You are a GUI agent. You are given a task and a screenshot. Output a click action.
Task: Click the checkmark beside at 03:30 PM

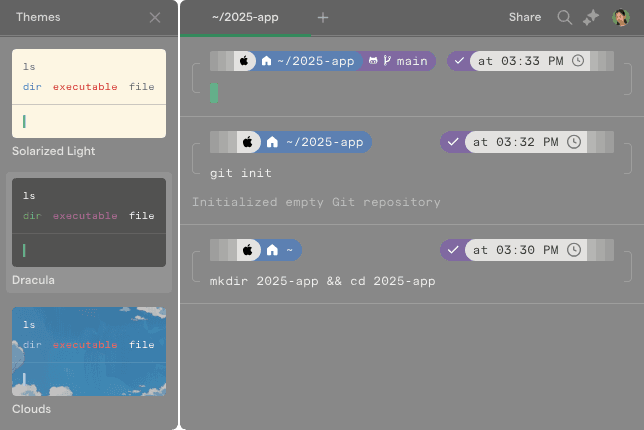pos(453,250)
